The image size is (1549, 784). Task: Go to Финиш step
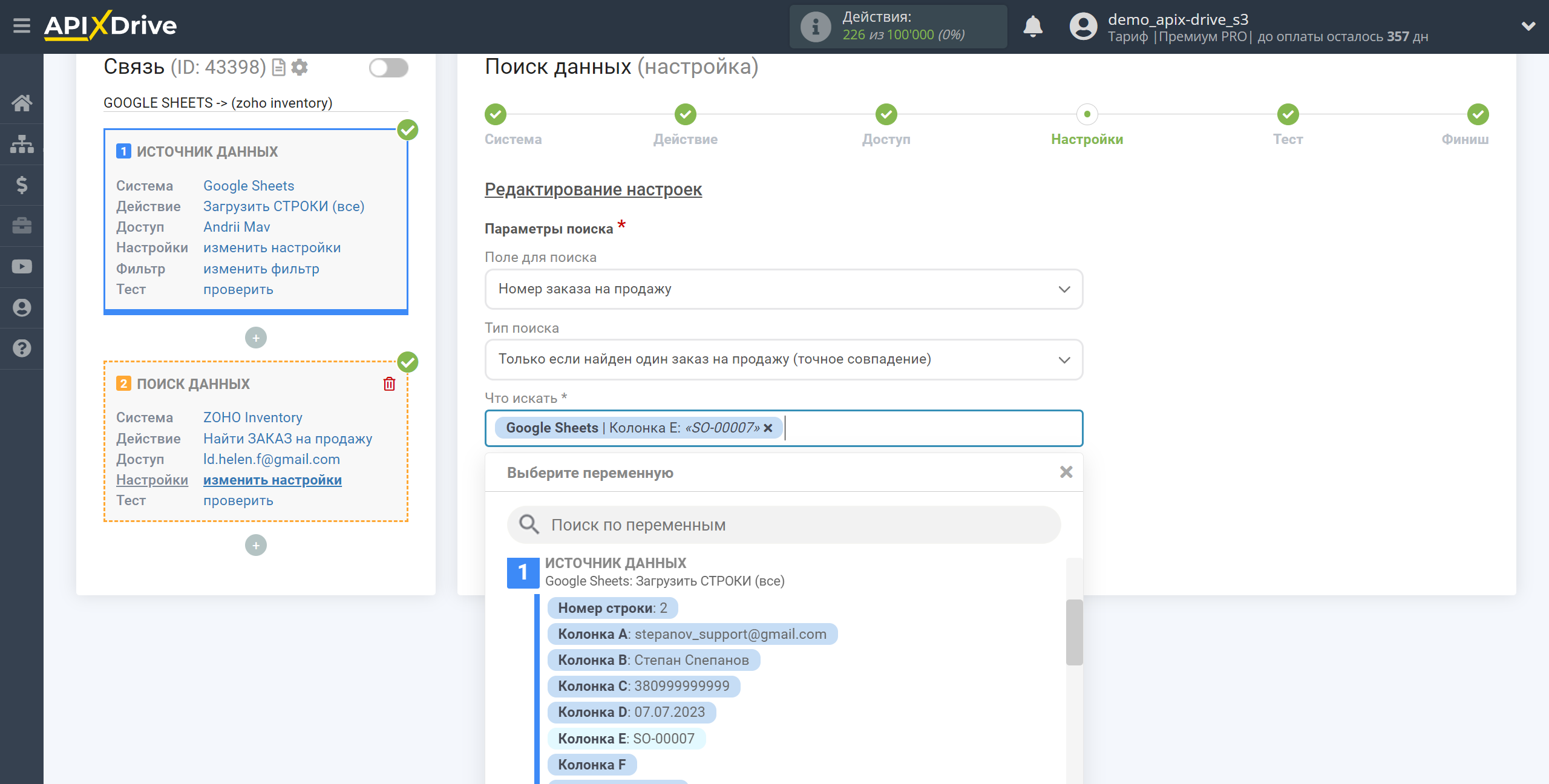pos(1478,114)
